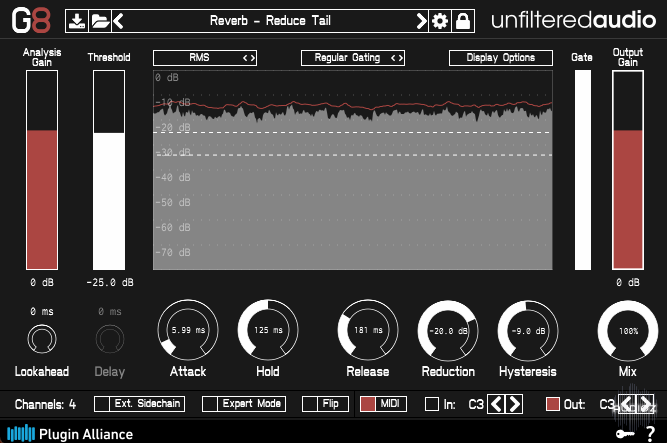Enable the MIDI In checkbox

click(x=432, y=404)
